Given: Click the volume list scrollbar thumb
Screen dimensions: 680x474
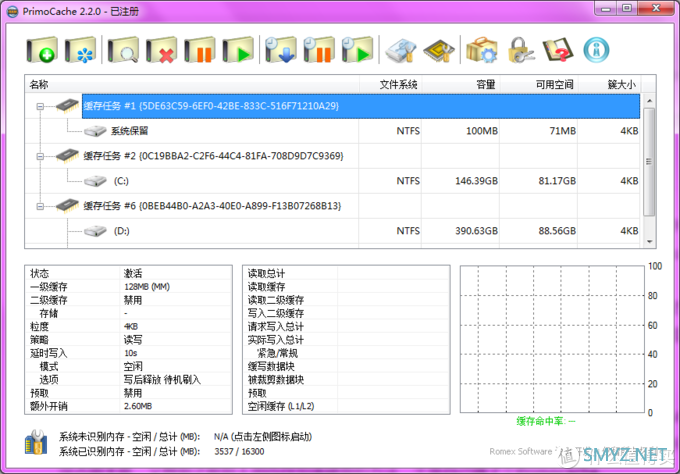Looking at the screenshot, I should click(649, 162).
